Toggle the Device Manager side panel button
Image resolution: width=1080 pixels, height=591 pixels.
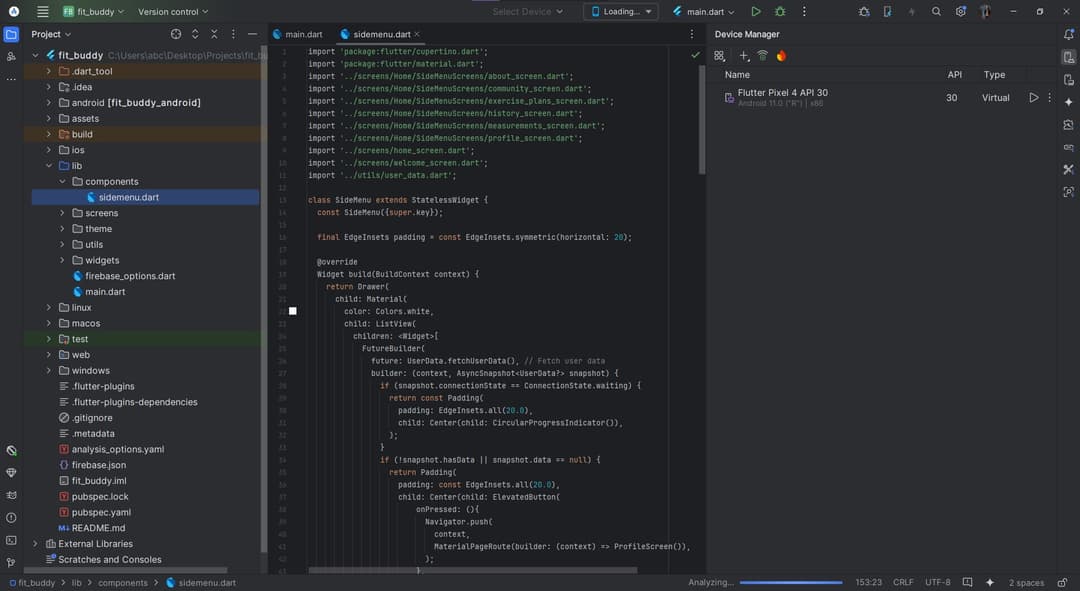tap(1068, 57)
